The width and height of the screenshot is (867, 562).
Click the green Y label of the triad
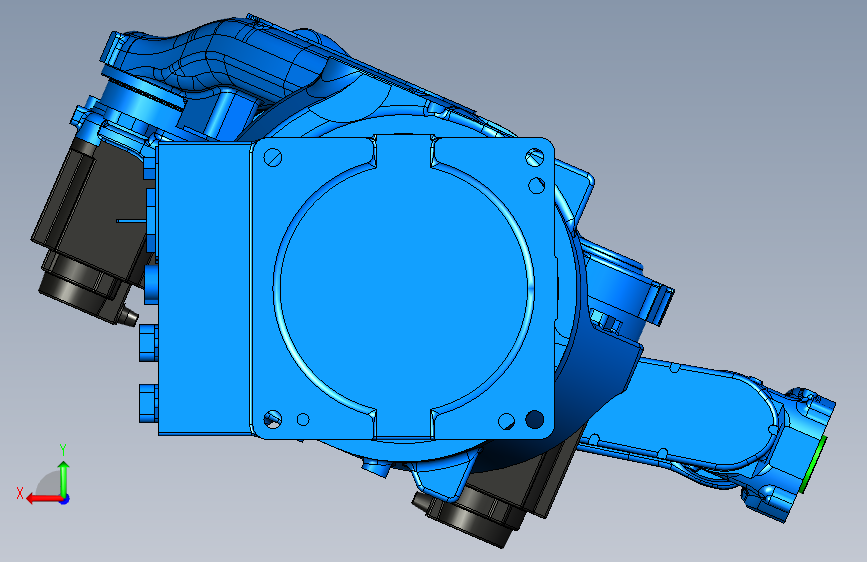63,450
